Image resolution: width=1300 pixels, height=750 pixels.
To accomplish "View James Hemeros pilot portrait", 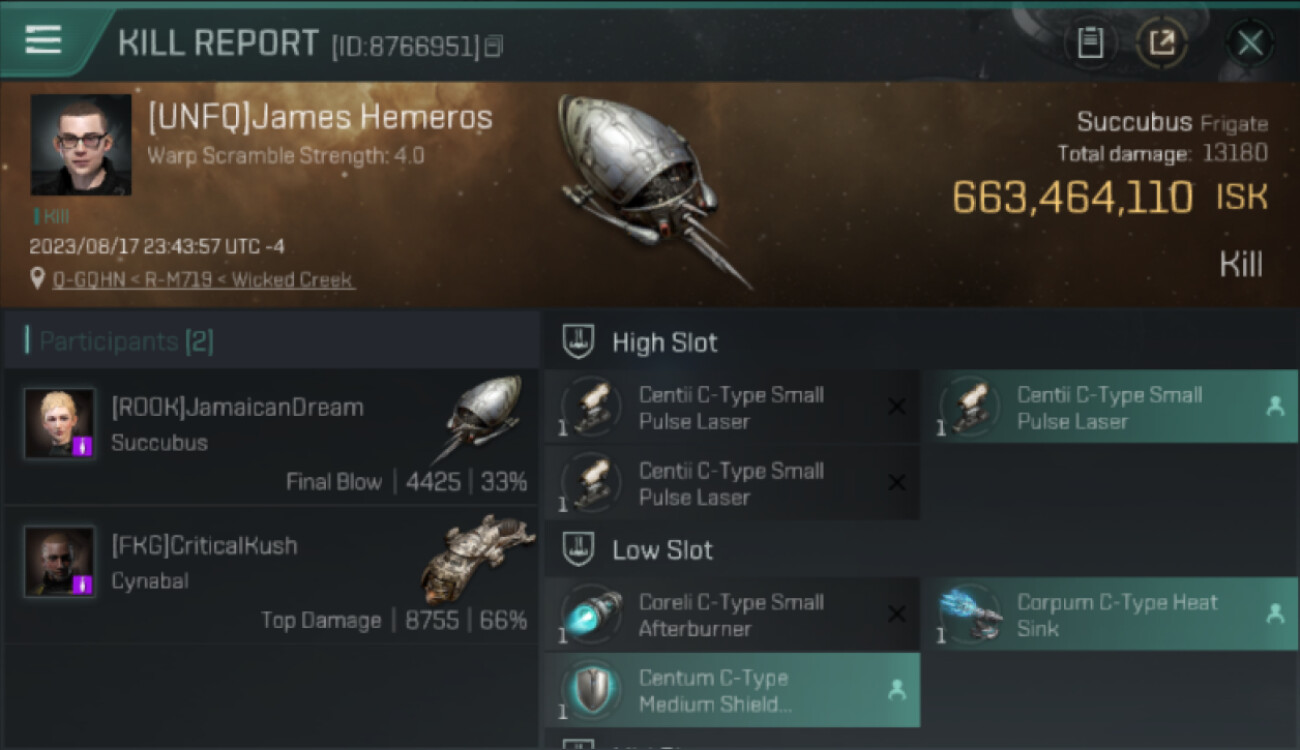I will (x=81, y=144).
